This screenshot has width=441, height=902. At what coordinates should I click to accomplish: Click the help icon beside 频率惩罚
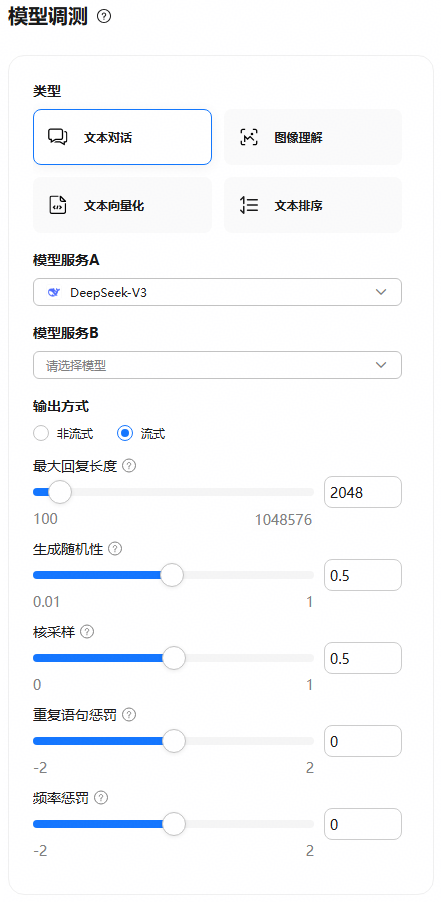pyautogui.click(x=101, y=797)
